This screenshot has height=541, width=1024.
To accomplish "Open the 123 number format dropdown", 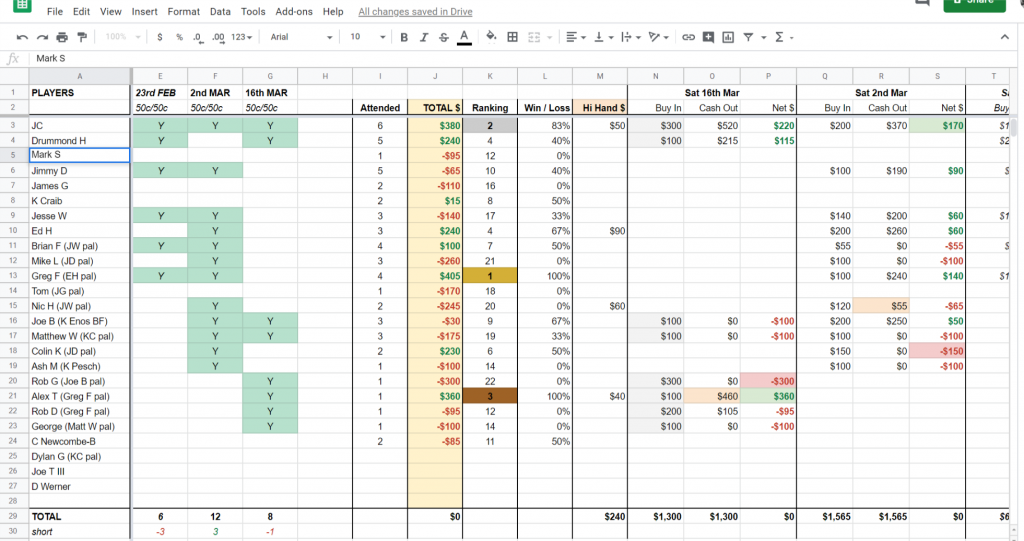I will click(241, 37).
